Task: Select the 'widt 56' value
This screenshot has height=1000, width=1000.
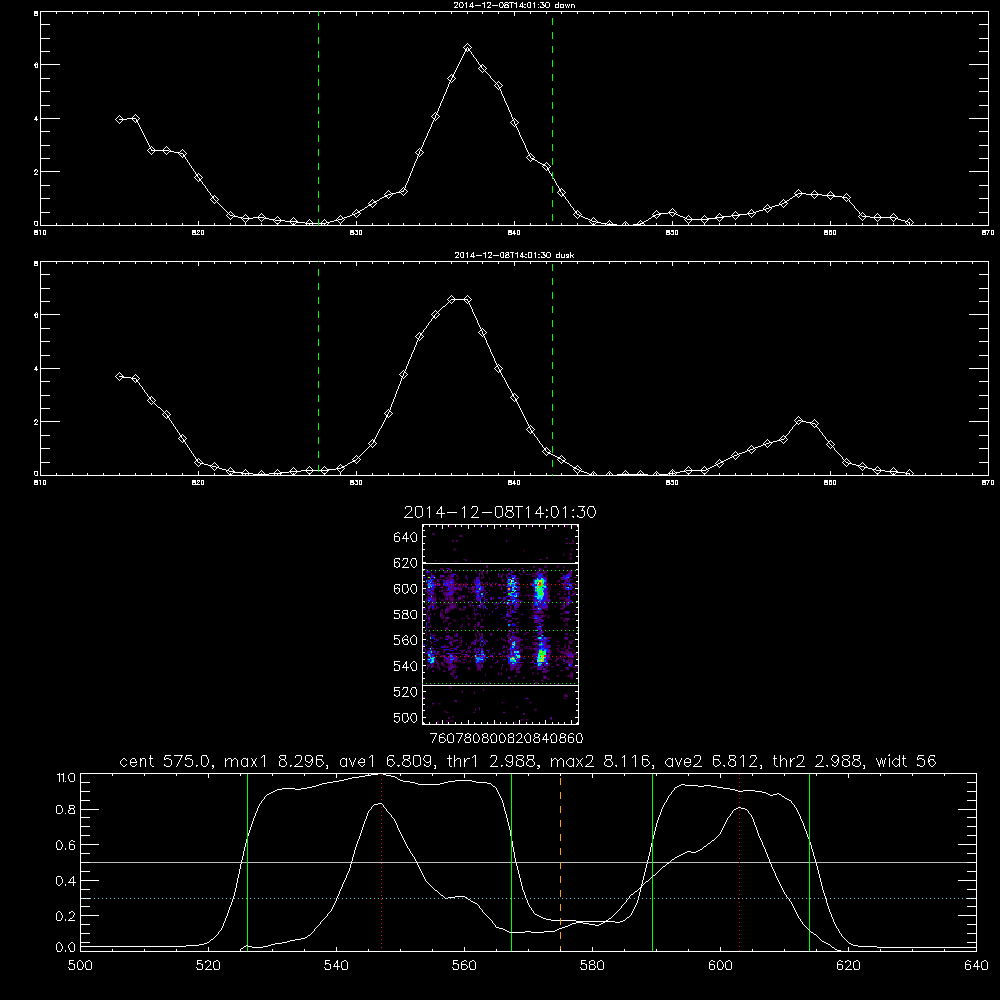Action: (906, 761)
